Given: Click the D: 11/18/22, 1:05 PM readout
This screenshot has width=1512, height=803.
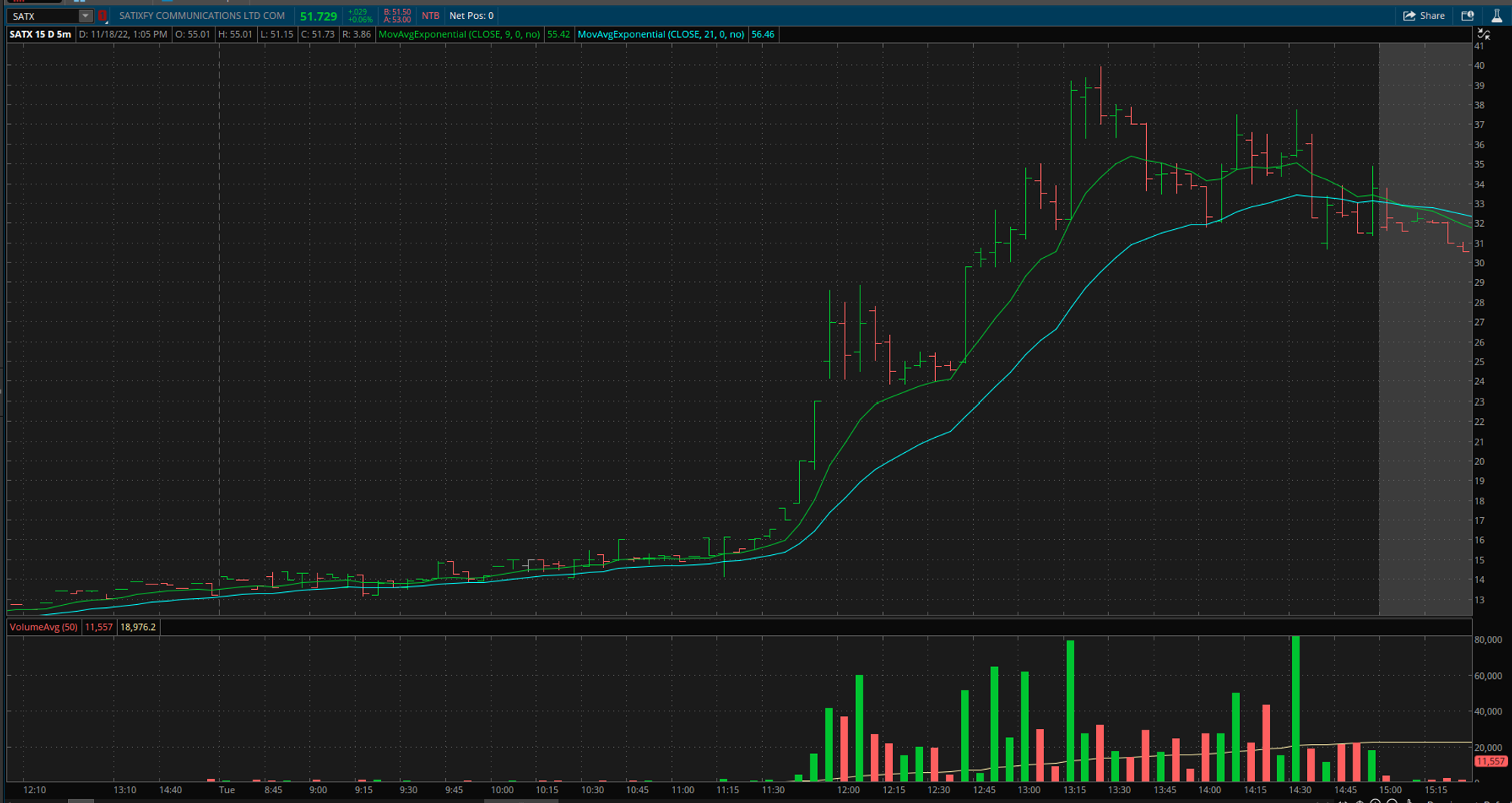Looking at the screenshot, I should pyautogui.click(x=123, y=34).
